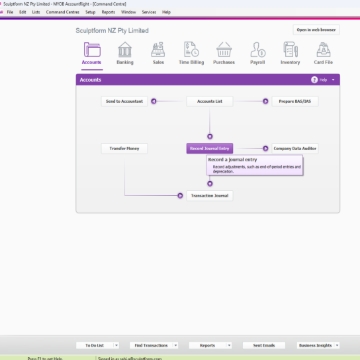Expand the Help dropdown arrow in Accounts header
The height and width of the screenshot is (360, 360).
[333, 80]
